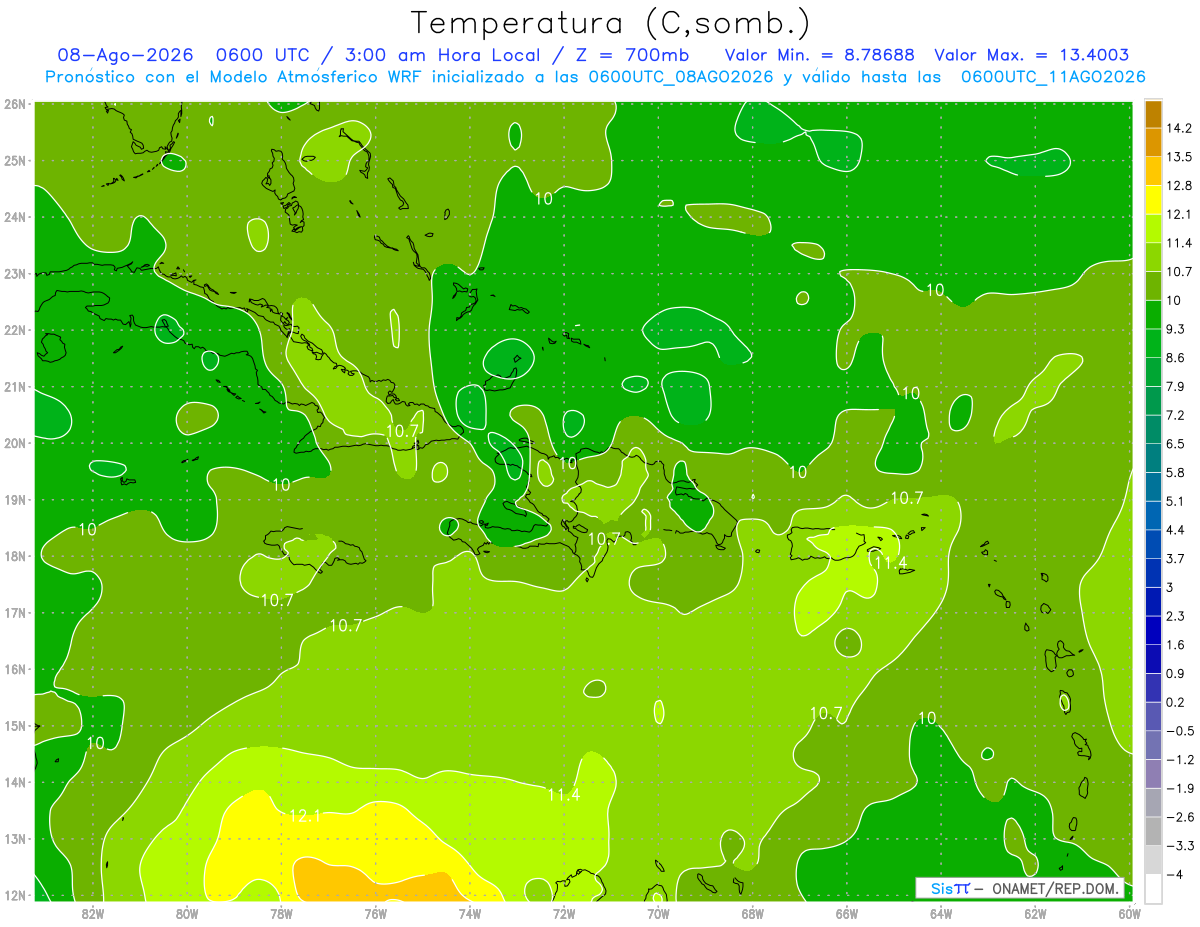
Task: Click the 78W longitude axis label
Action: pos(281,913)
